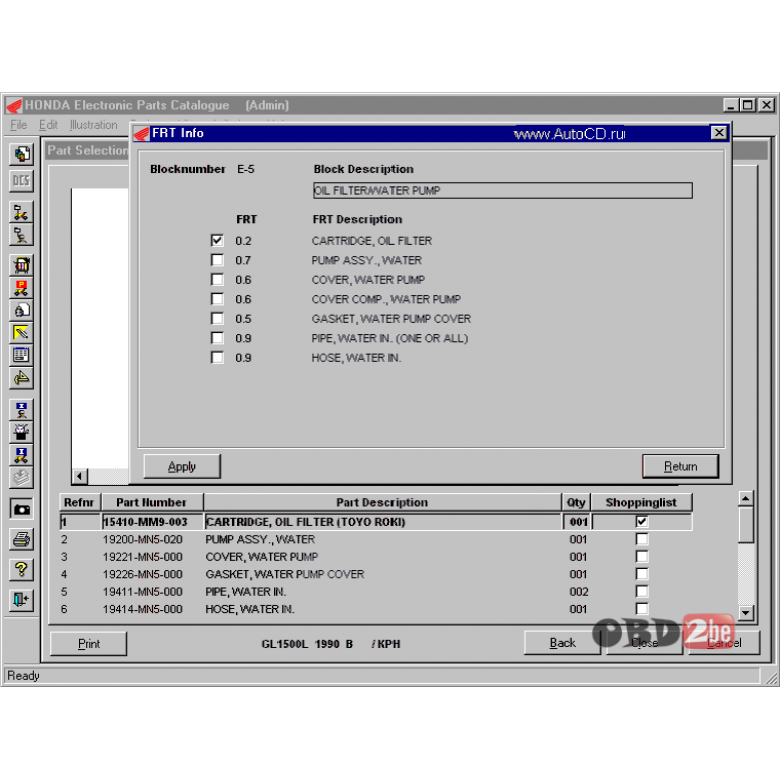Viewport: 780px width, 780px height.
Task: Check the COVER COMP., WATER PUMP checkbox
Action: pos(217,298)
